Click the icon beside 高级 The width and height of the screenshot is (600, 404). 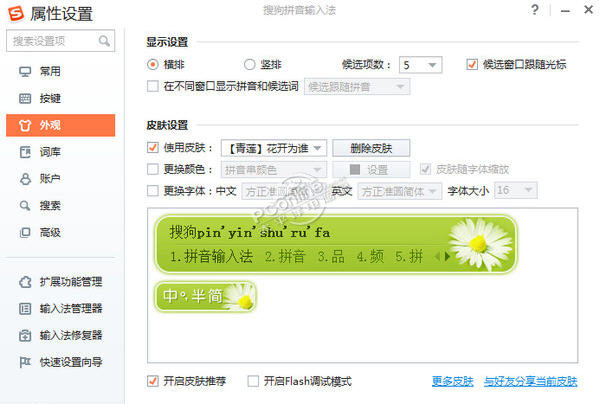coord(25,232)
